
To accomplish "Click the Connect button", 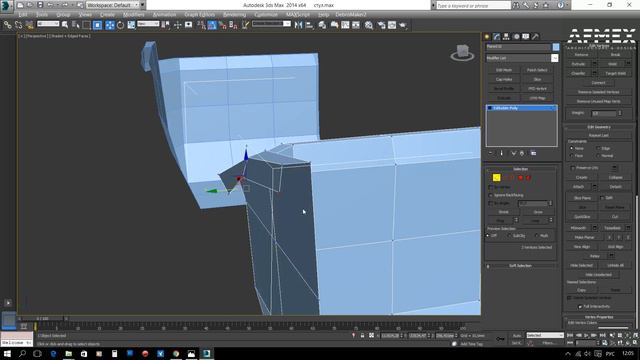I will (598, 83).
